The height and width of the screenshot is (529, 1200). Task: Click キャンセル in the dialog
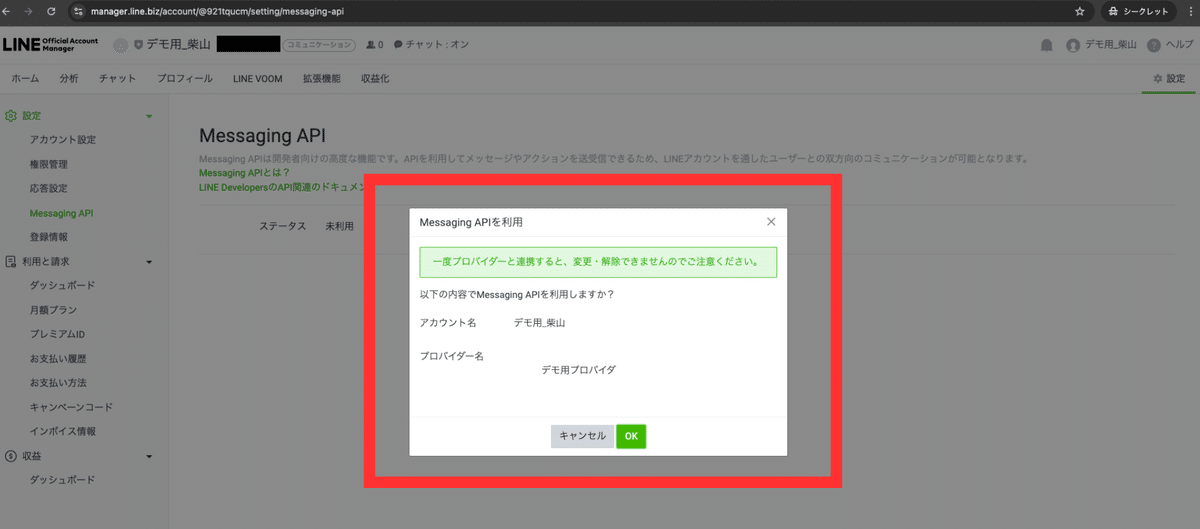(x=582, y=436)
